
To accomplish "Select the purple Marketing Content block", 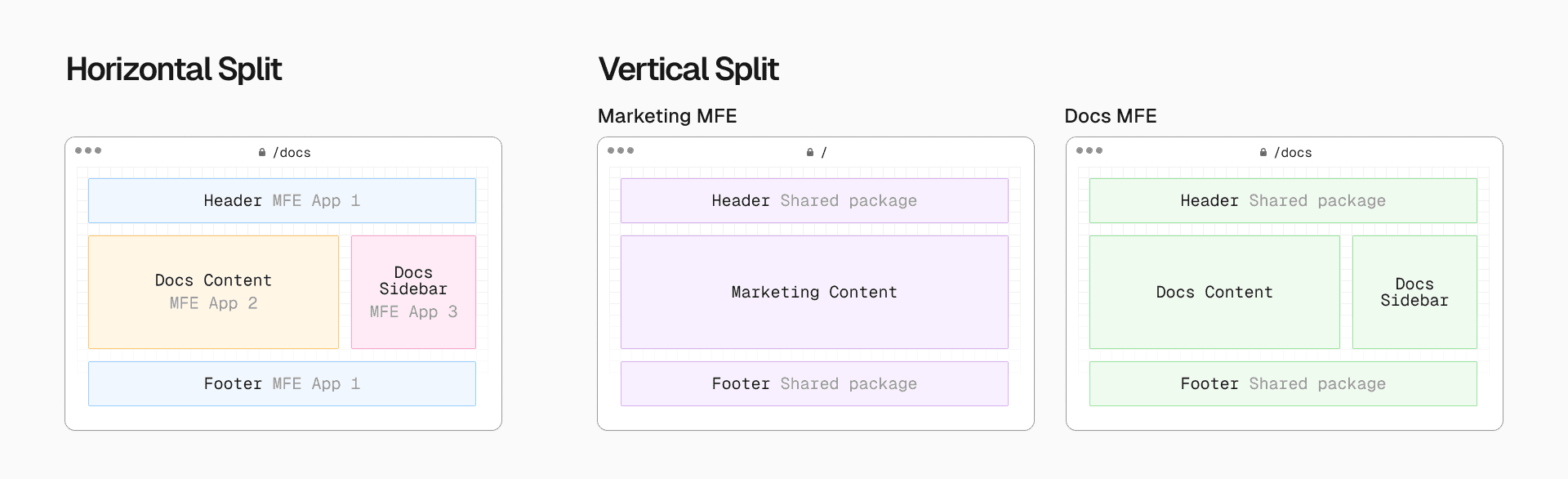I will [814, 292].
